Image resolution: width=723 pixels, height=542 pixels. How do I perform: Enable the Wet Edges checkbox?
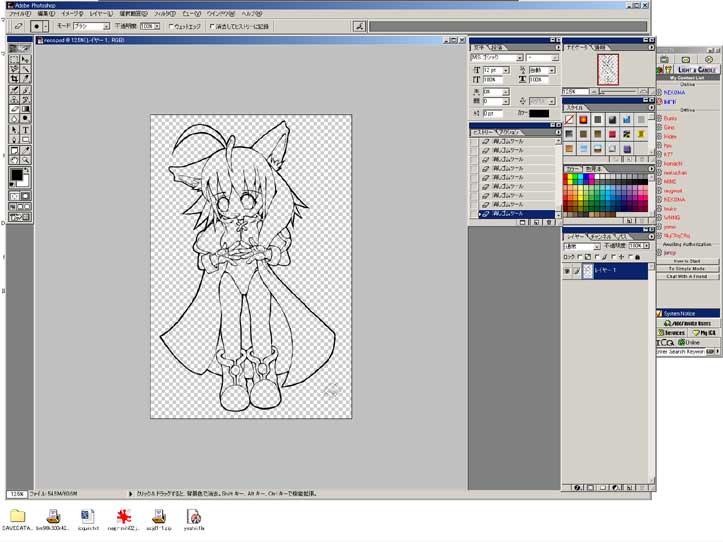point(171,27)
